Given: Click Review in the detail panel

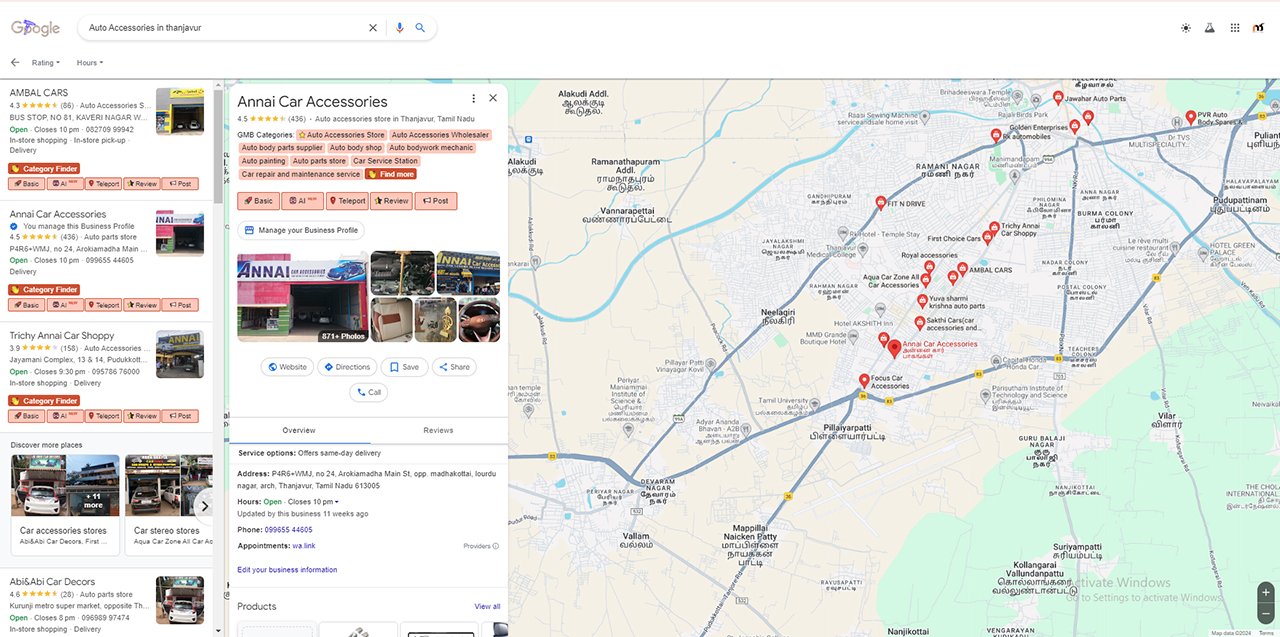Looking at the screenshot, I should [391, 201].
